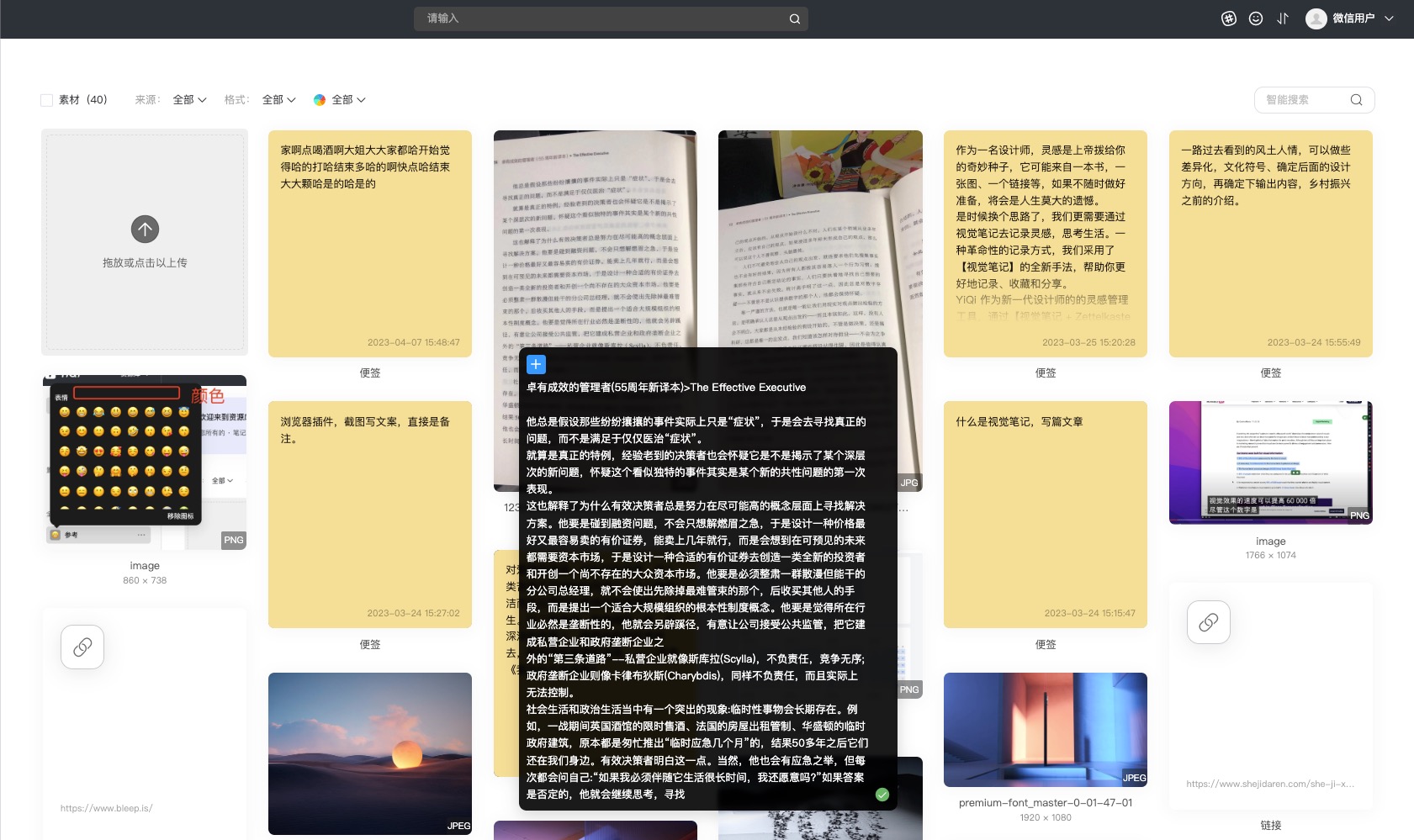
Task: Click the 2023-03-25 15:20:28 timestamp
Action: pos(1088,342)
